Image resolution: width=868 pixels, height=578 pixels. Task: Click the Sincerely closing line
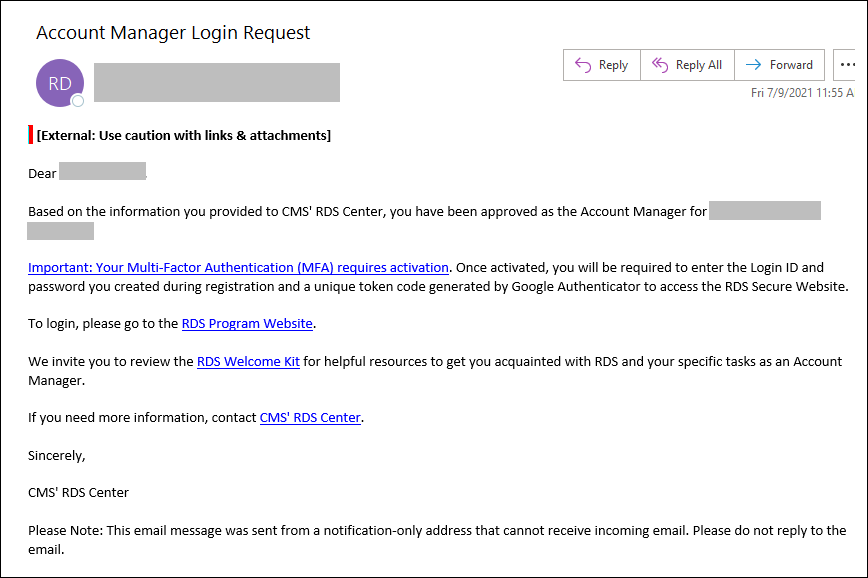tap(57, 455)
